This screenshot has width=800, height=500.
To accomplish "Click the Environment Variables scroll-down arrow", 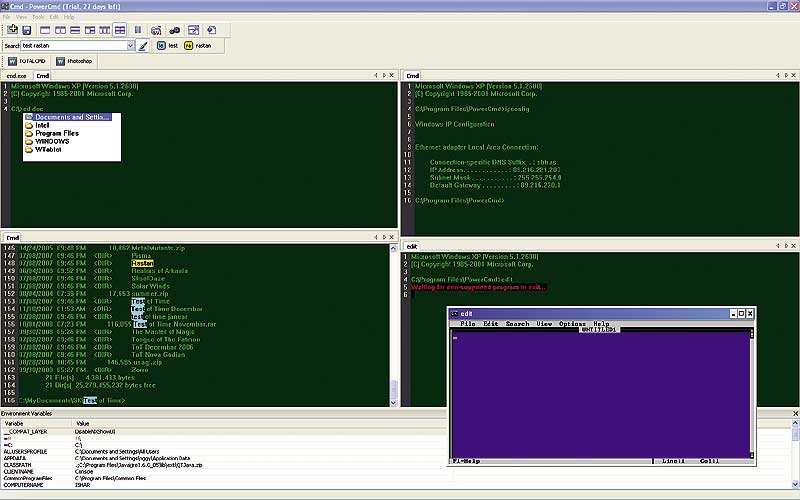I will click(795, 484).
